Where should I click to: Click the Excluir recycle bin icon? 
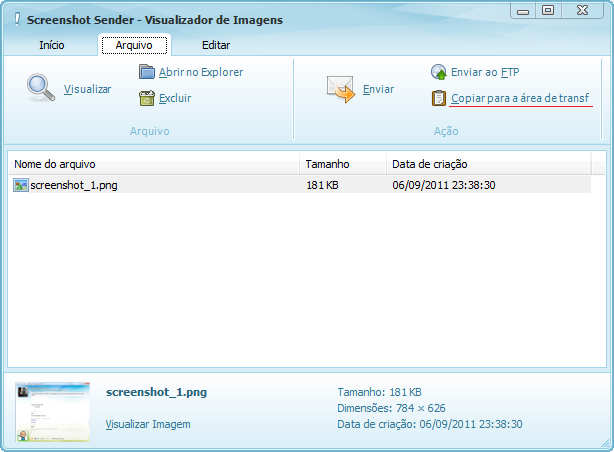point(147,98)
